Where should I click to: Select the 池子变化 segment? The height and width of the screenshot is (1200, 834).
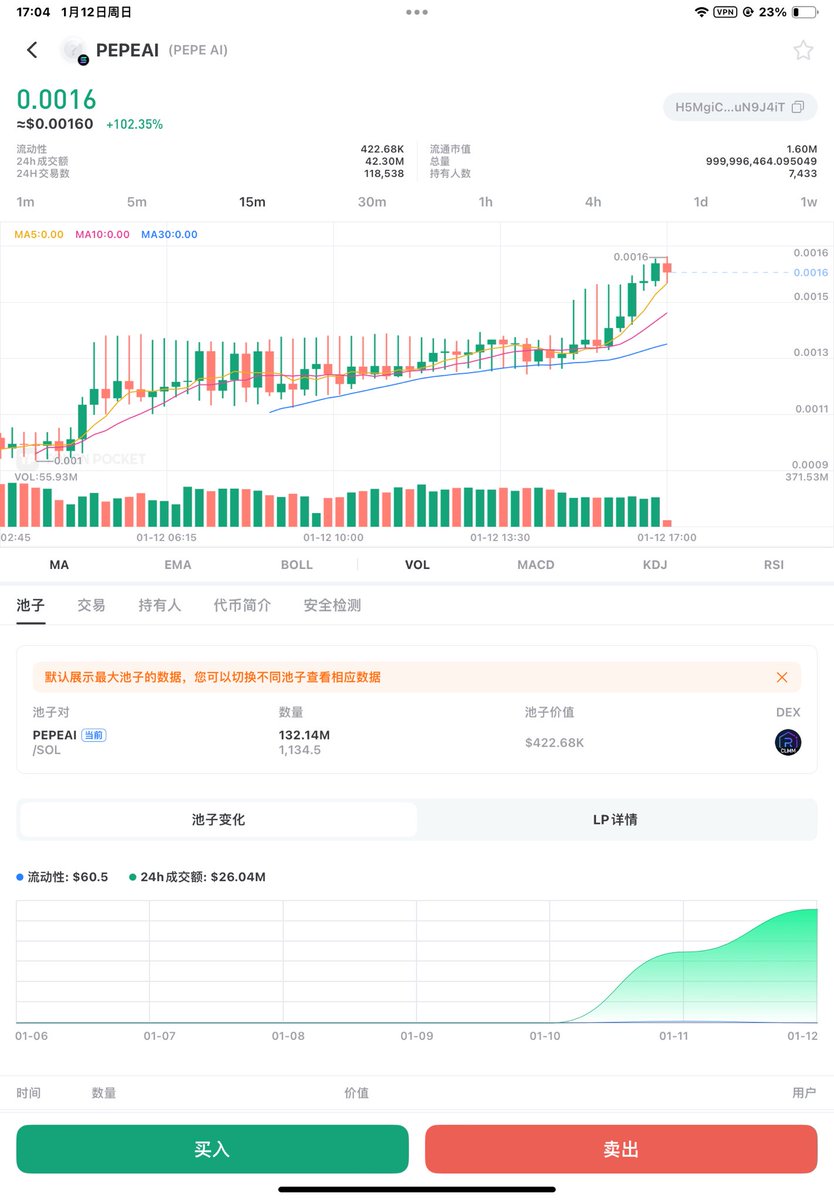tap(218, 820)
